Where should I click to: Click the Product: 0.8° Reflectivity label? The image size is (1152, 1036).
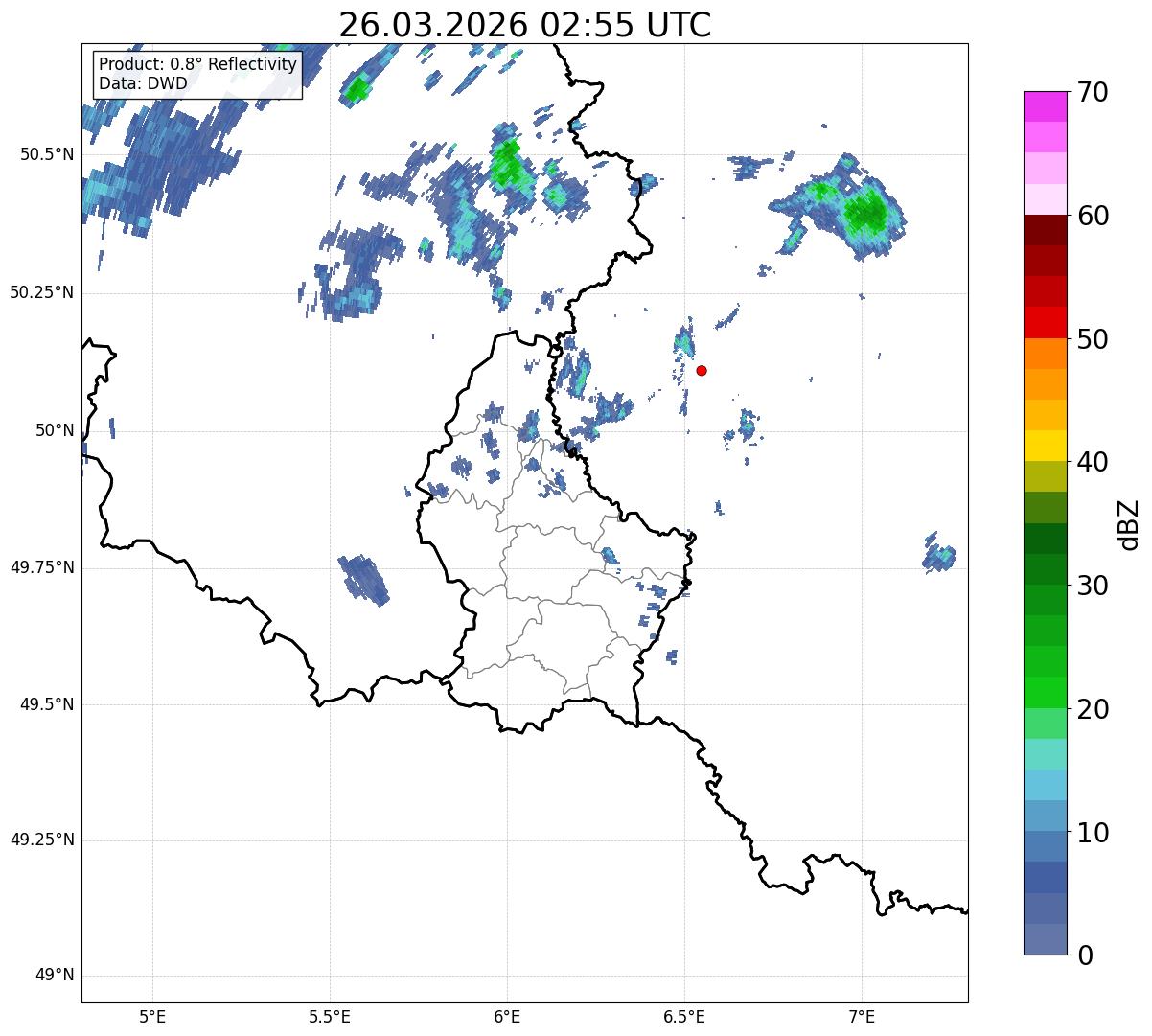click(198, 64)
